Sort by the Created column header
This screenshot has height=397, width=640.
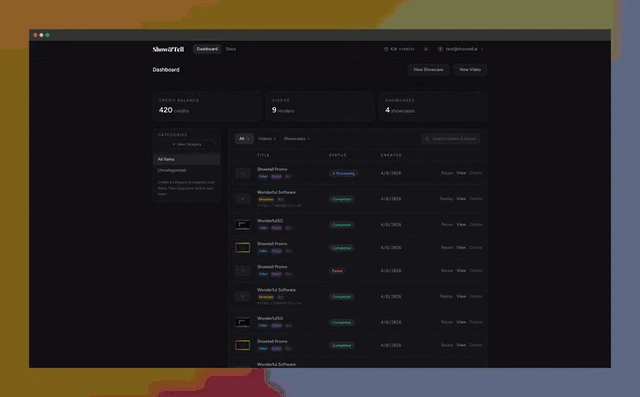[391, 155]
